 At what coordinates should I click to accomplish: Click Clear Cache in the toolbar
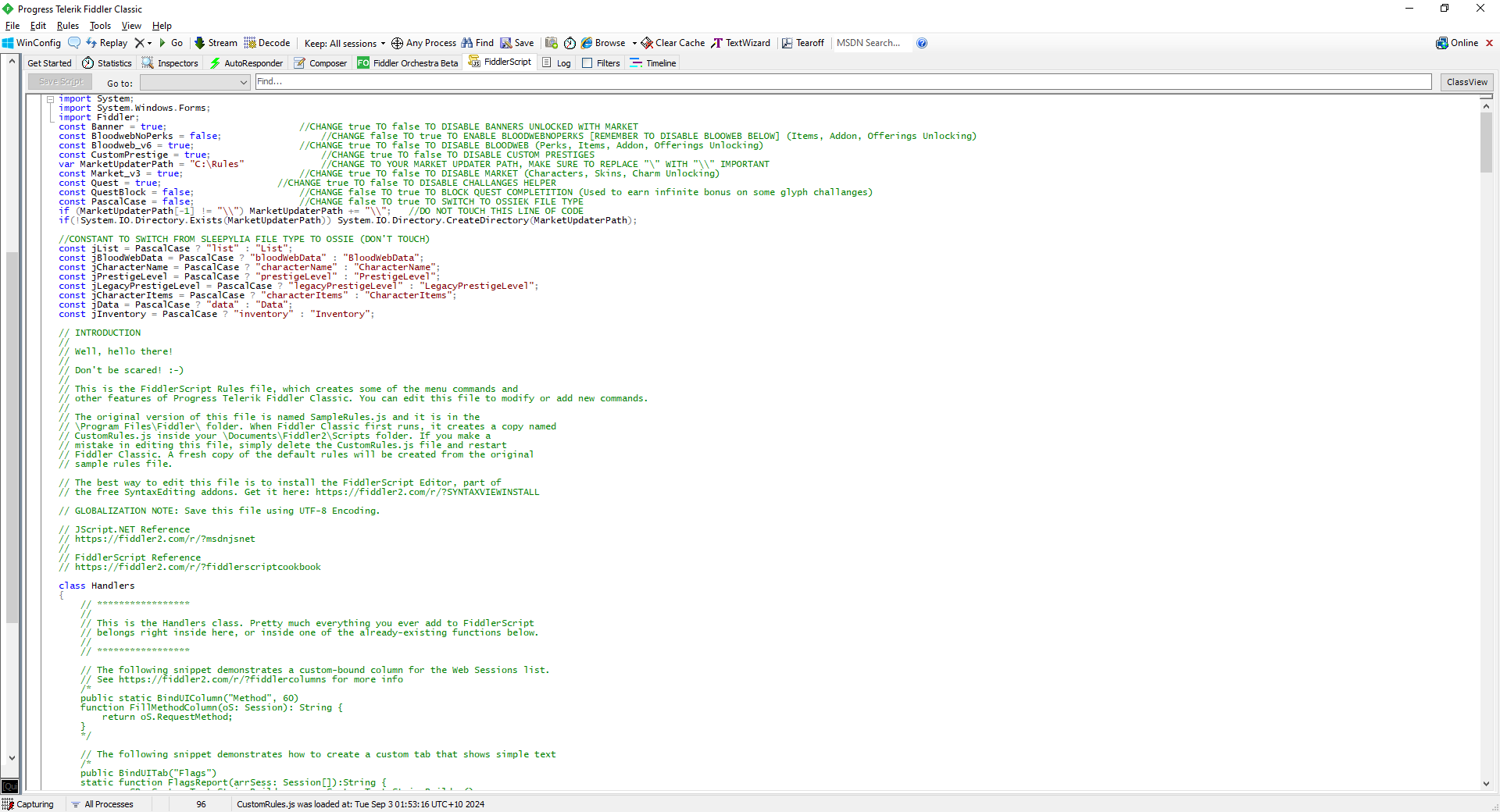pos(673,43)
